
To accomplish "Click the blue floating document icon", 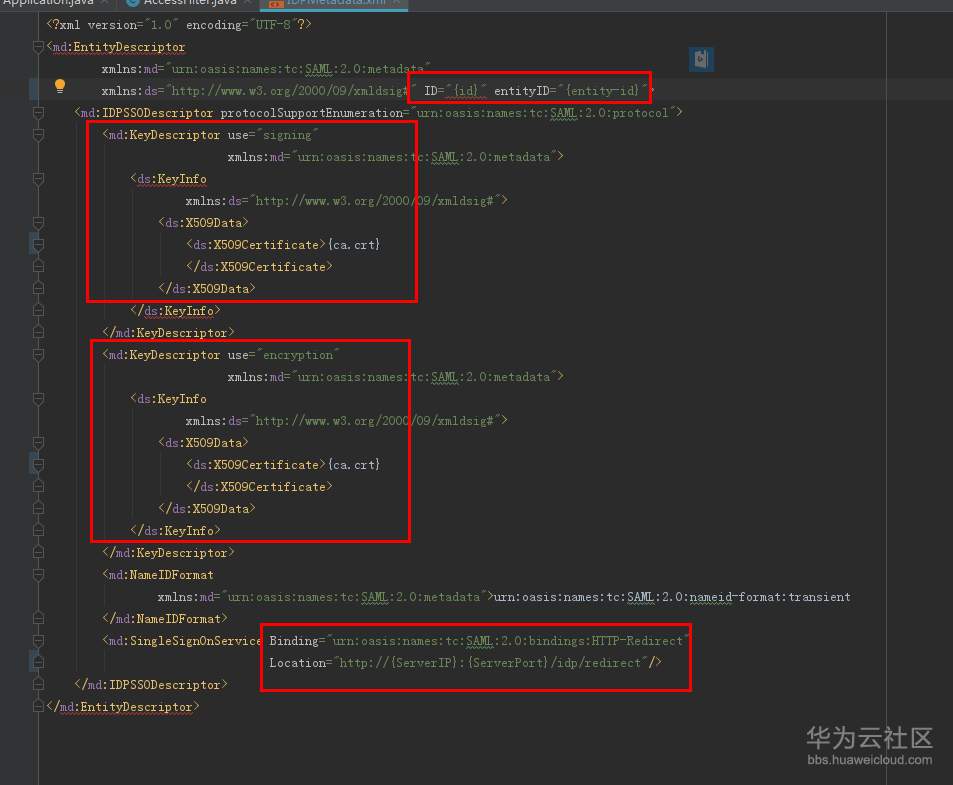I will (701, 59).
